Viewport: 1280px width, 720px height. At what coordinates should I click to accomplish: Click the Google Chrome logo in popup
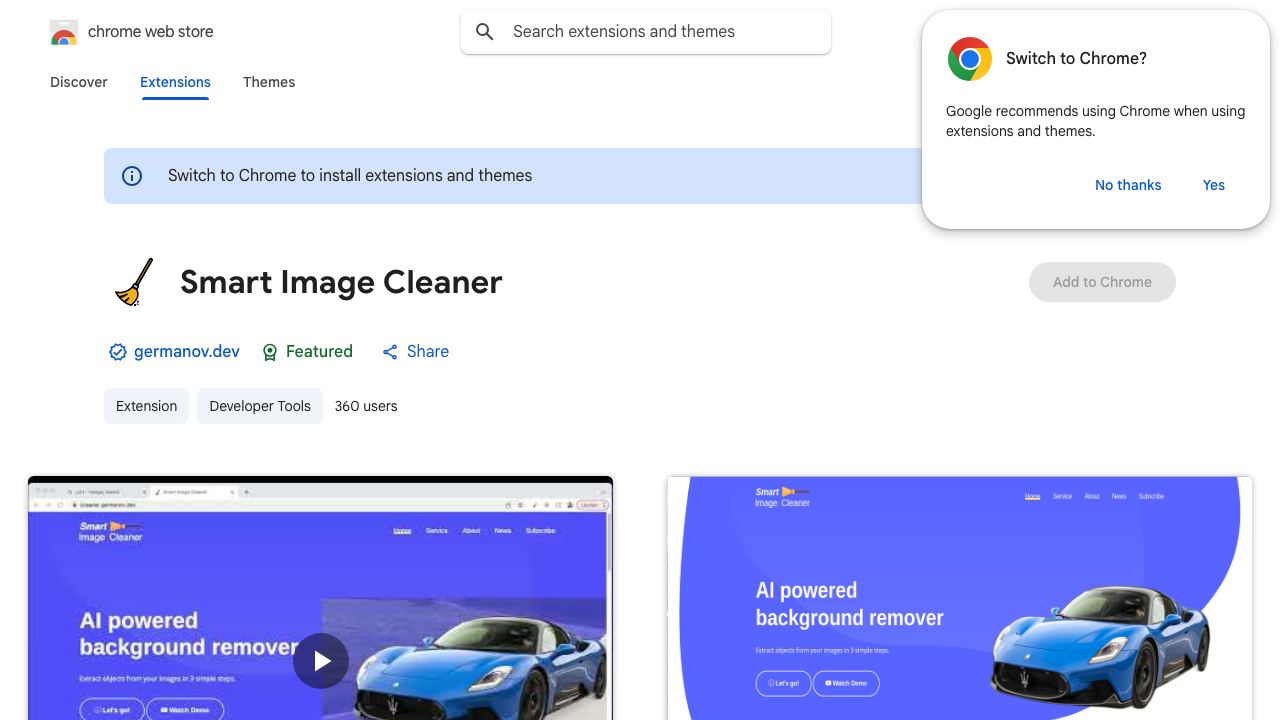(969, 59)
